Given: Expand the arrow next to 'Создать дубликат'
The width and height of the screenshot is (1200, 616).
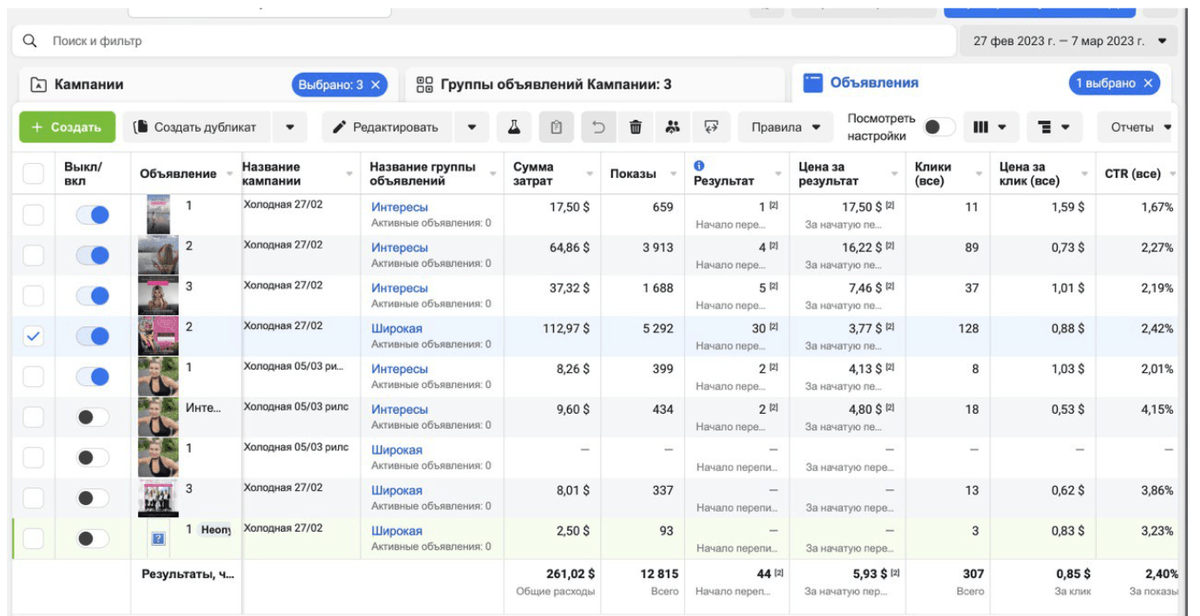Looking at the screenshot, I should tap(290, 127).
